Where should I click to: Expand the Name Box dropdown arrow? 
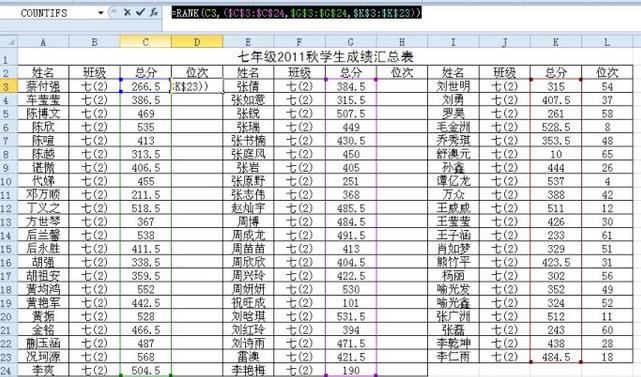click(101, 13)
